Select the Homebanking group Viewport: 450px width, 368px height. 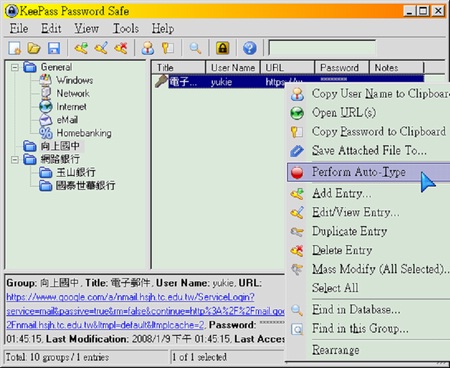[84, 133]
